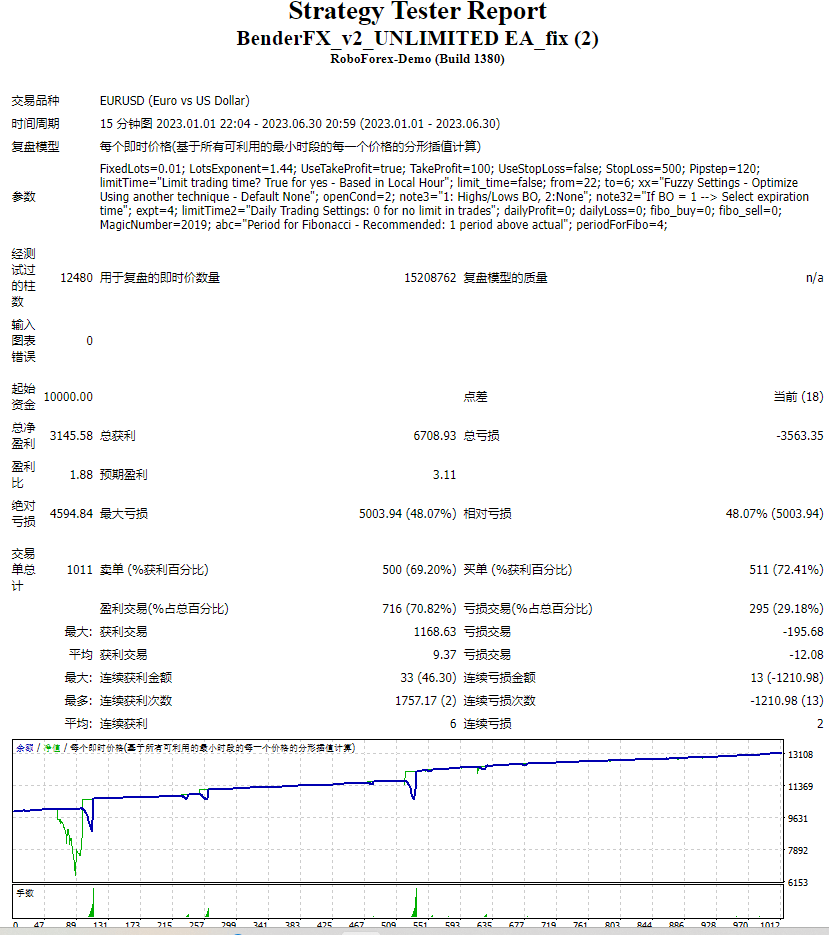
Task: Click the 15-minute period date range text
Action: [300, 123]
